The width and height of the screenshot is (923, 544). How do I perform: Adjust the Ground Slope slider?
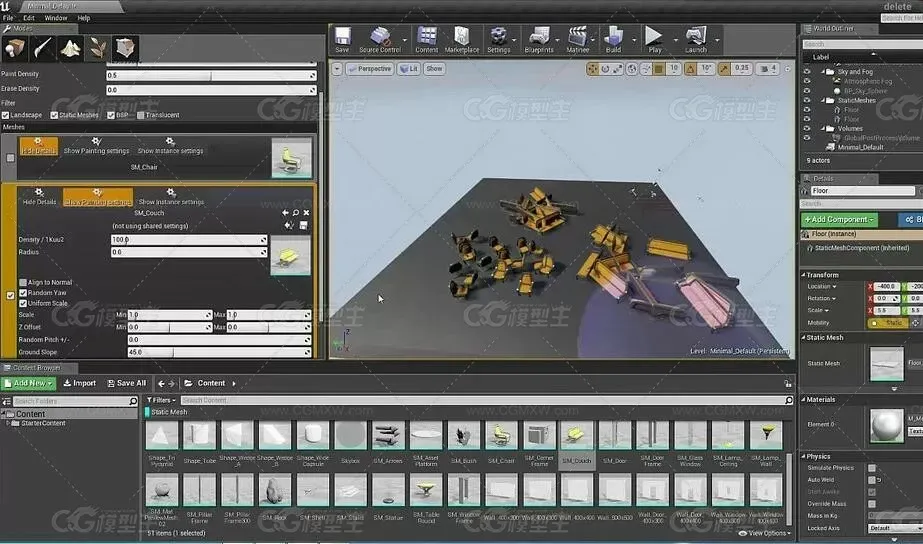219,352
